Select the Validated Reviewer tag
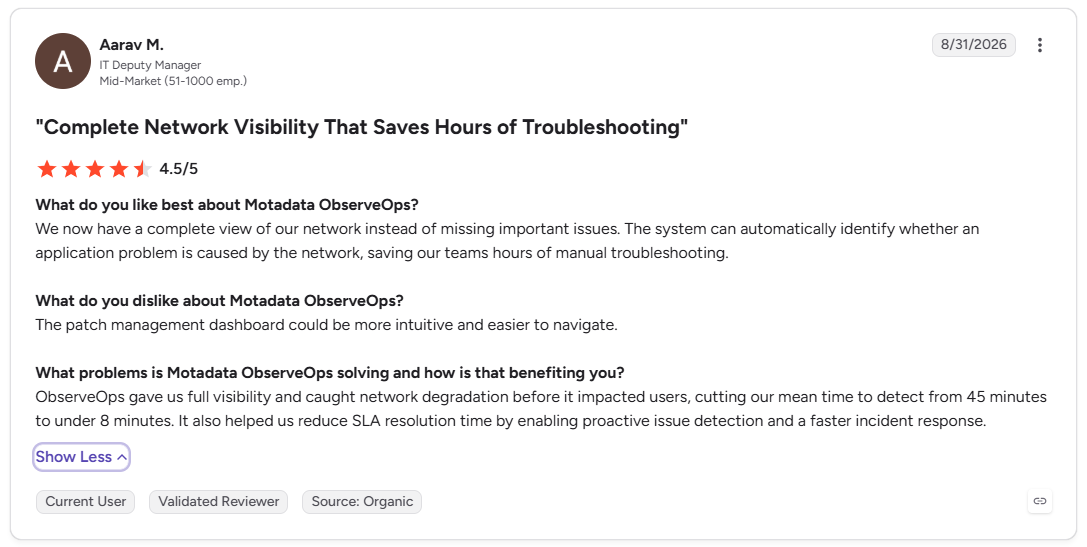Viewport: 1087px width, 547px height. point(218,501)
